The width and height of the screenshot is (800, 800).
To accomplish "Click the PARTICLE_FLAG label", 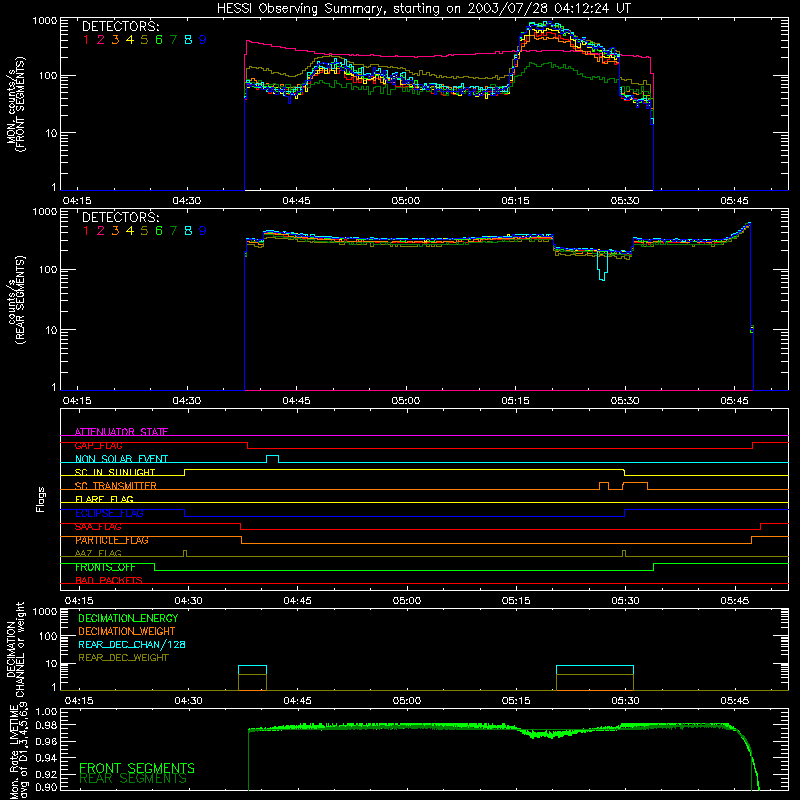I will [x=112, y=540].
